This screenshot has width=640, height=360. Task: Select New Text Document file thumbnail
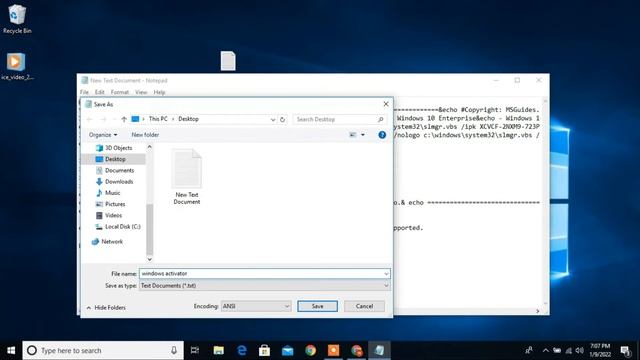(x=187, y=177)
